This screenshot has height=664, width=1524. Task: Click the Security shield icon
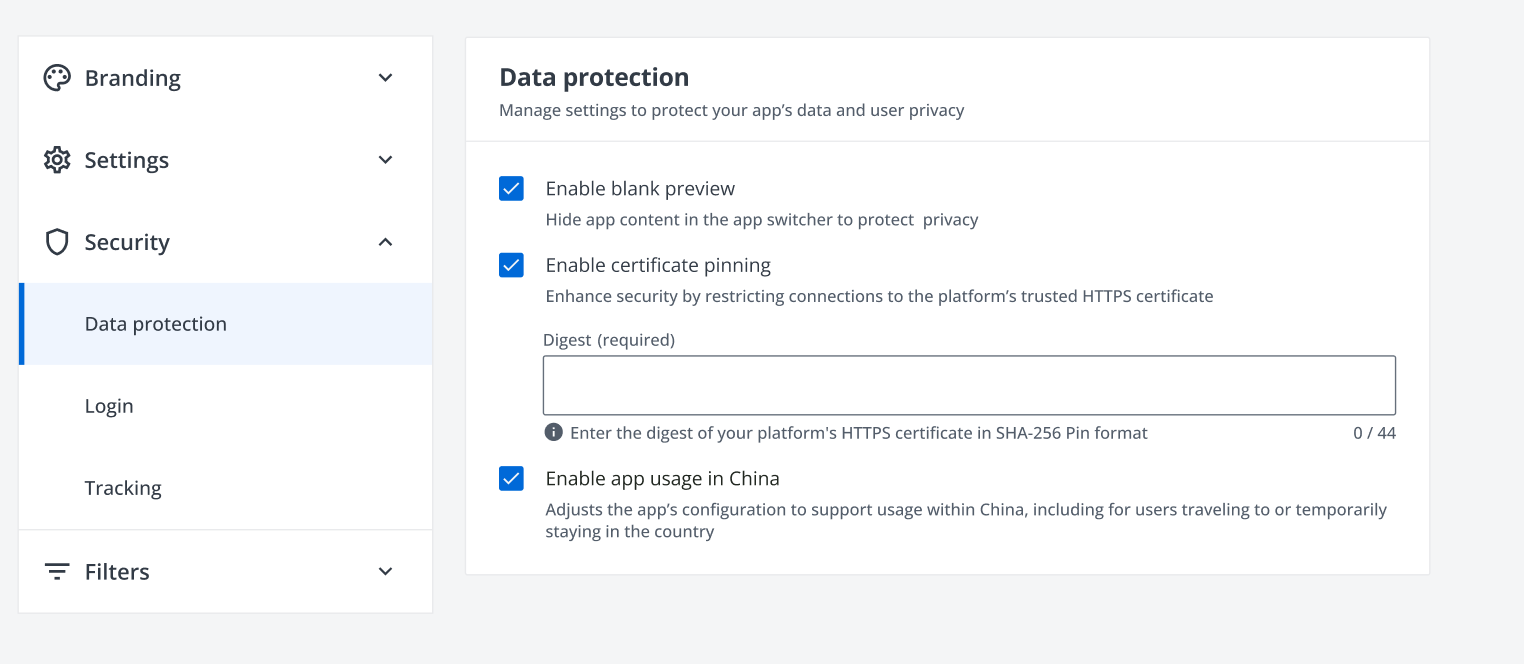57,242
